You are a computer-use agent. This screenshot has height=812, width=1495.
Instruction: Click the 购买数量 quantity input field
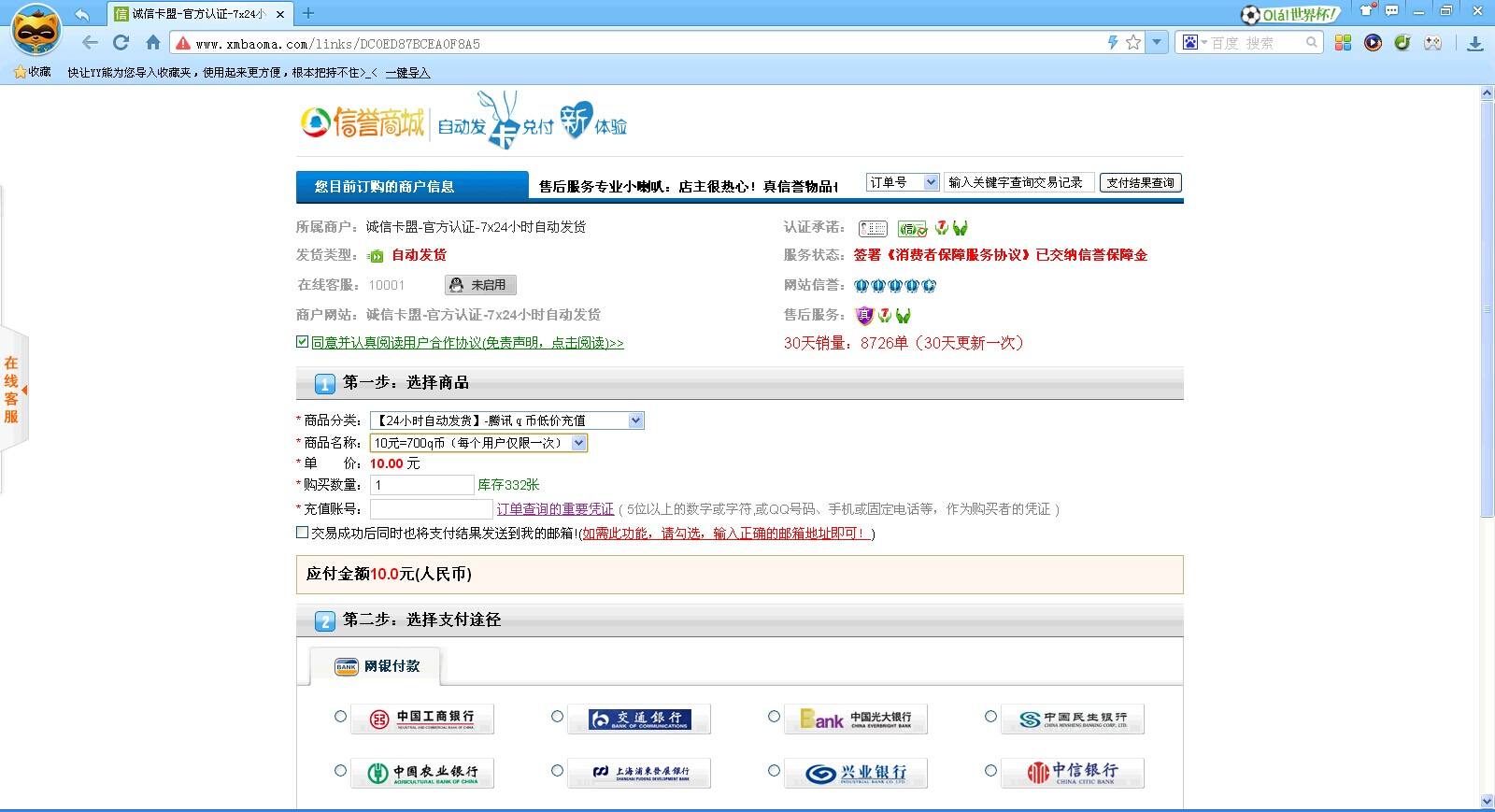[x=422, y=485]
